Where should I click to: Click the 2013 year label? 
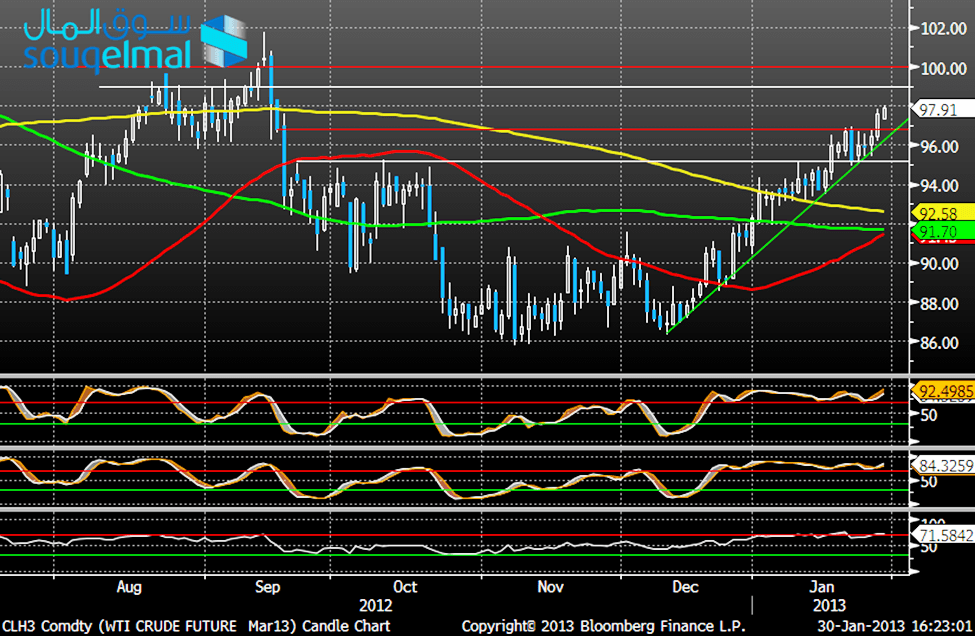829,606
